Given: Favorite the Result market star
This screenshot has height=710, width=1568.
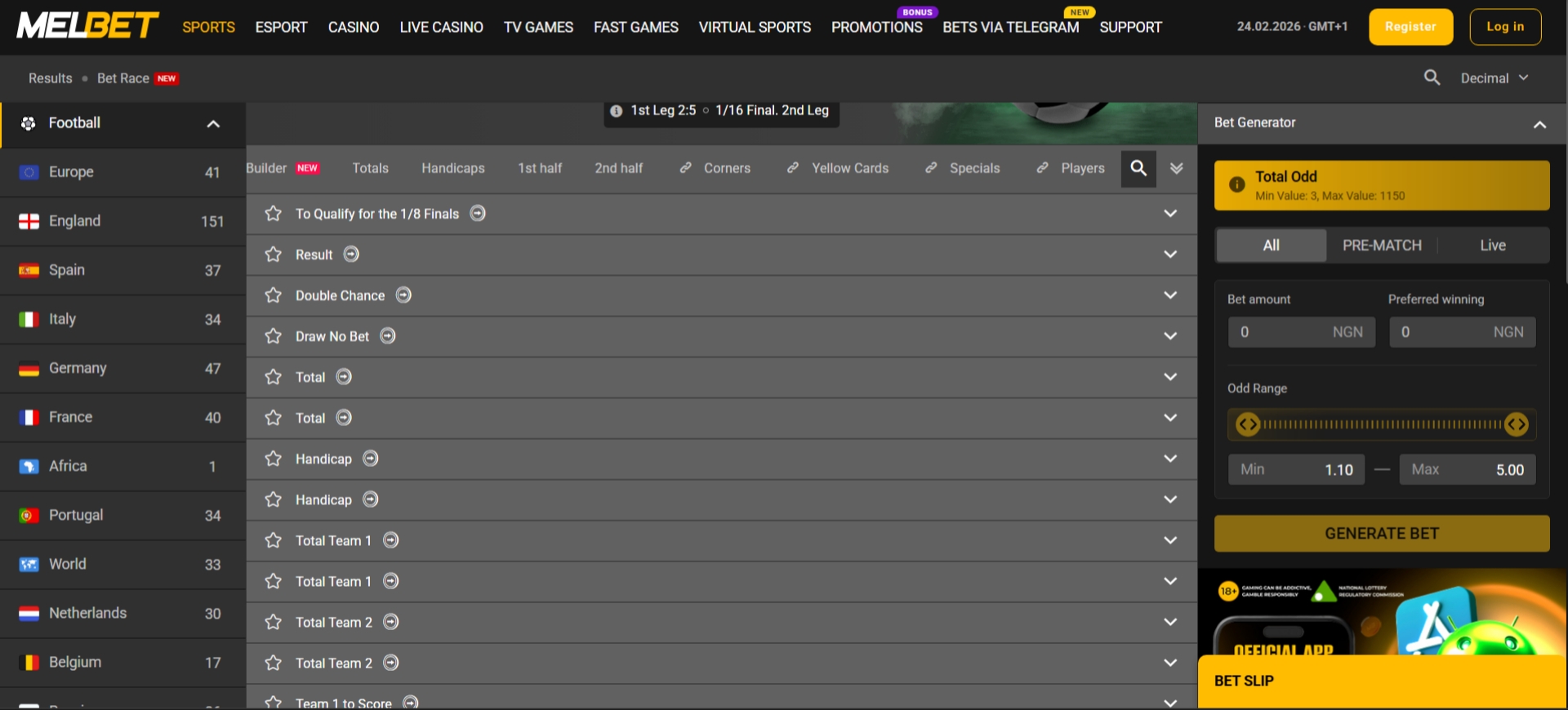Looking at the screenshot, I should (274, 254).
